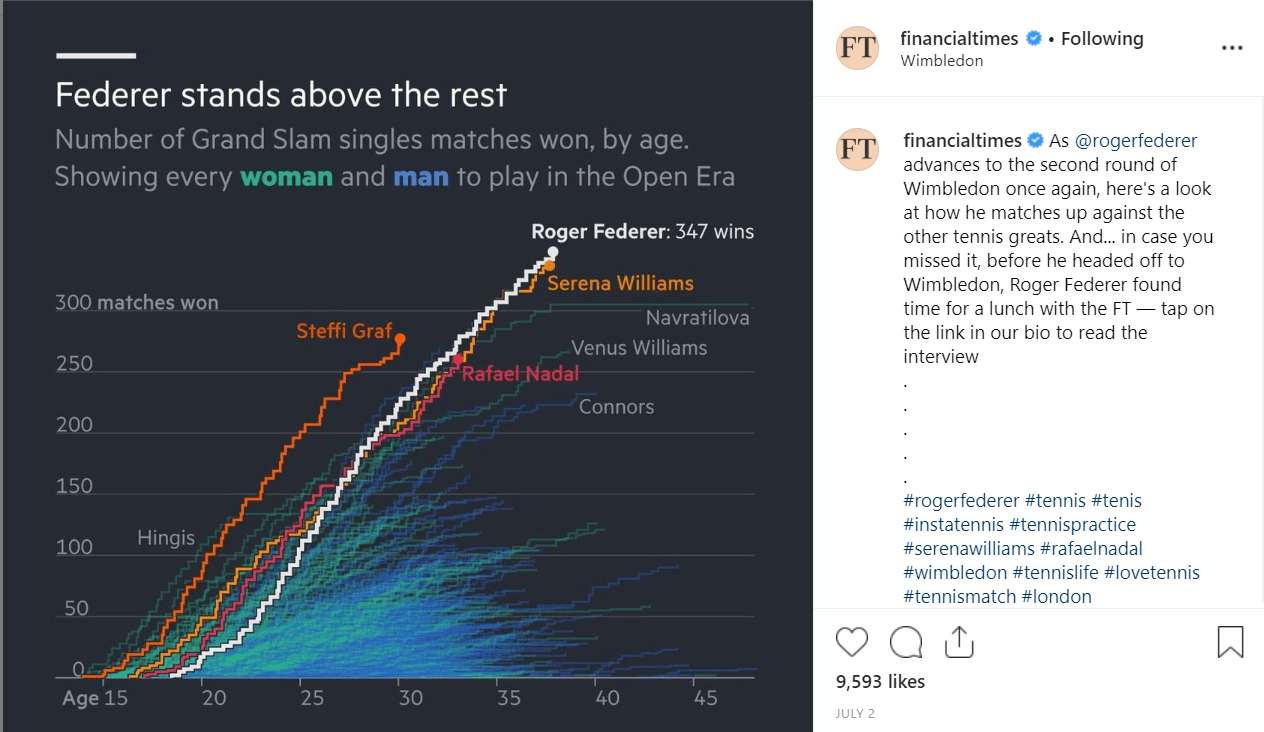Open the comment speech bubble icon

(906, 642)
